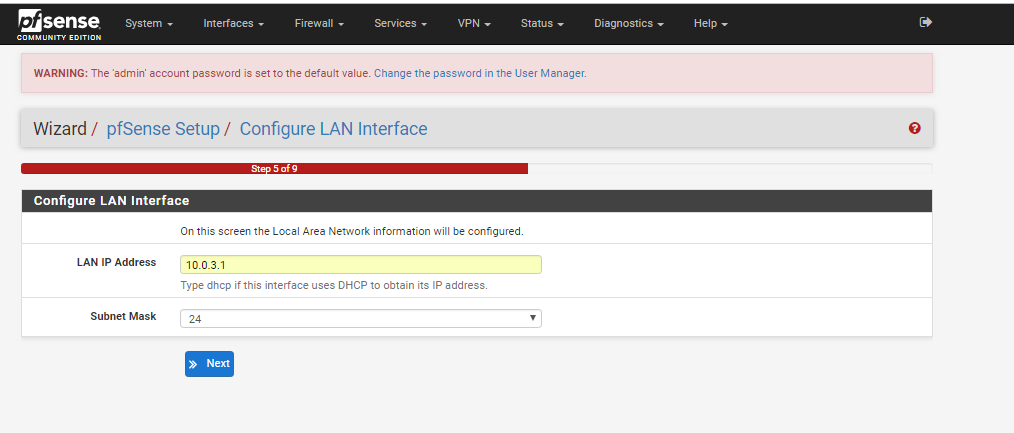Click the Step 5 of 9 progress bar
The width and height of the screenshot is (1014, 433).
coord(274,169)
